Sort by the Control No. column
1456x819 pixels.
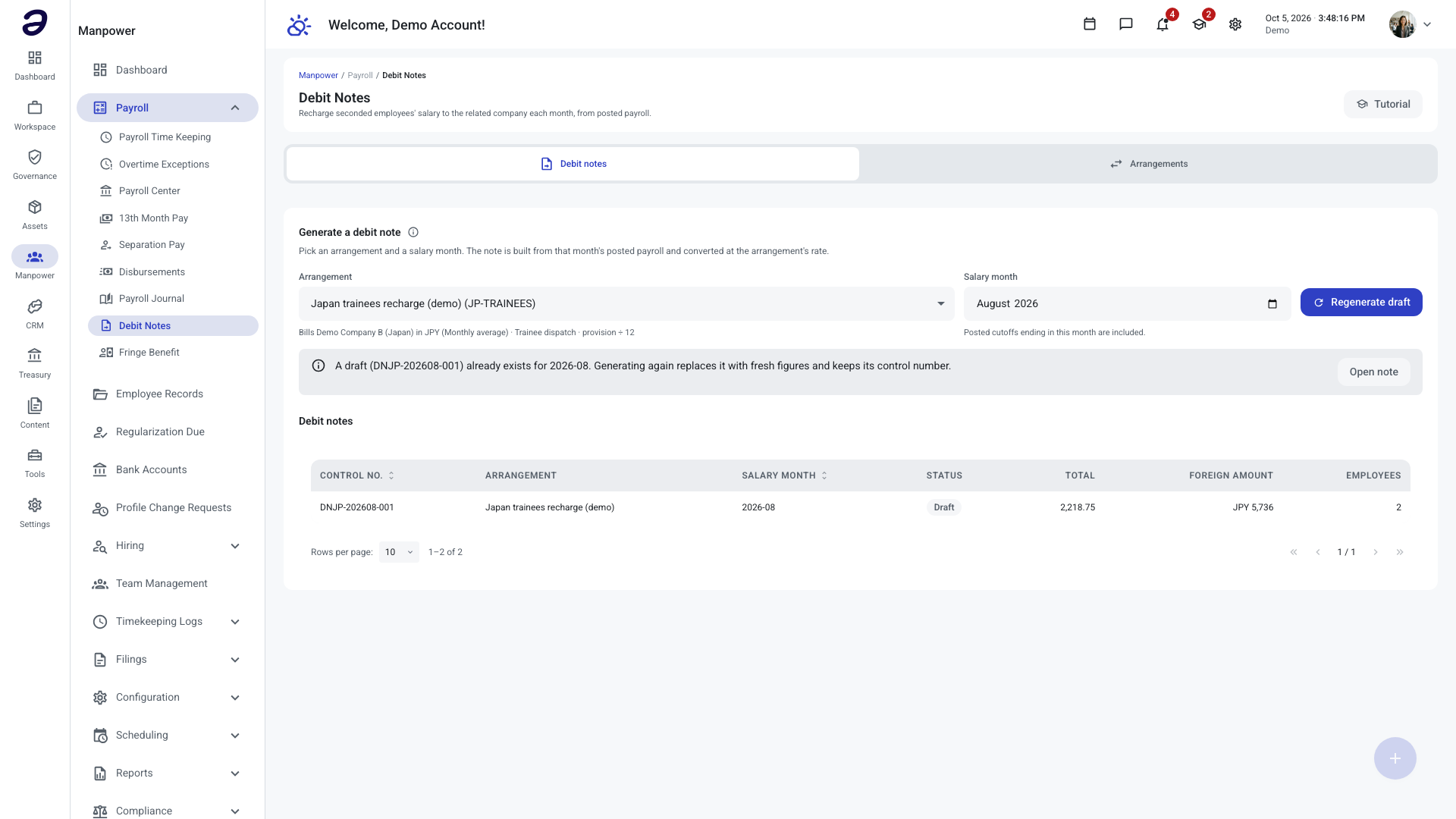click(356, 475)
